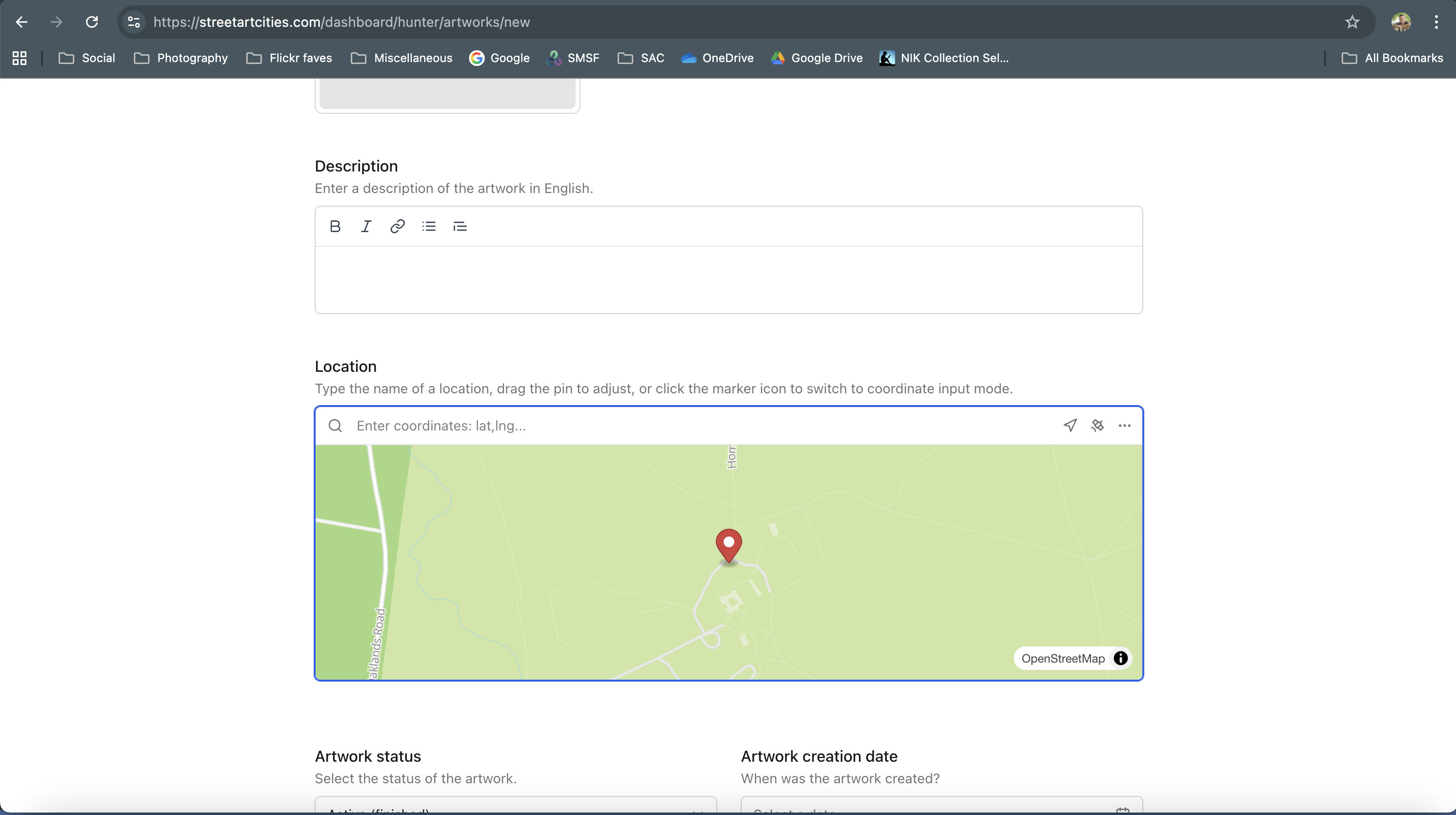Open the Google Drive bookmark
Screen dimensions: 1456x815
point(817,58)
